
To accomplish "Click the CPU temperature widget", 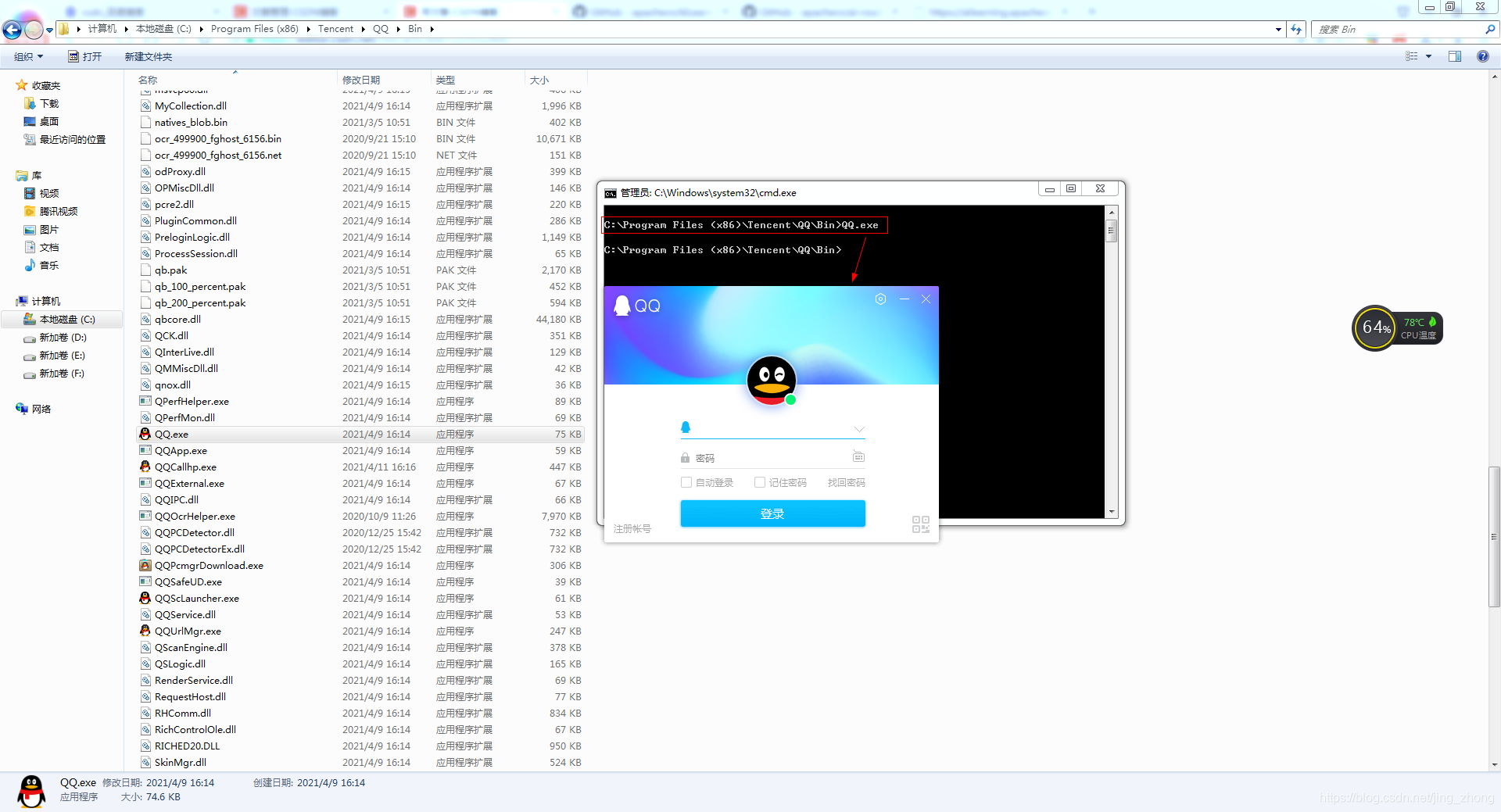I will (x=1398, y=328).
